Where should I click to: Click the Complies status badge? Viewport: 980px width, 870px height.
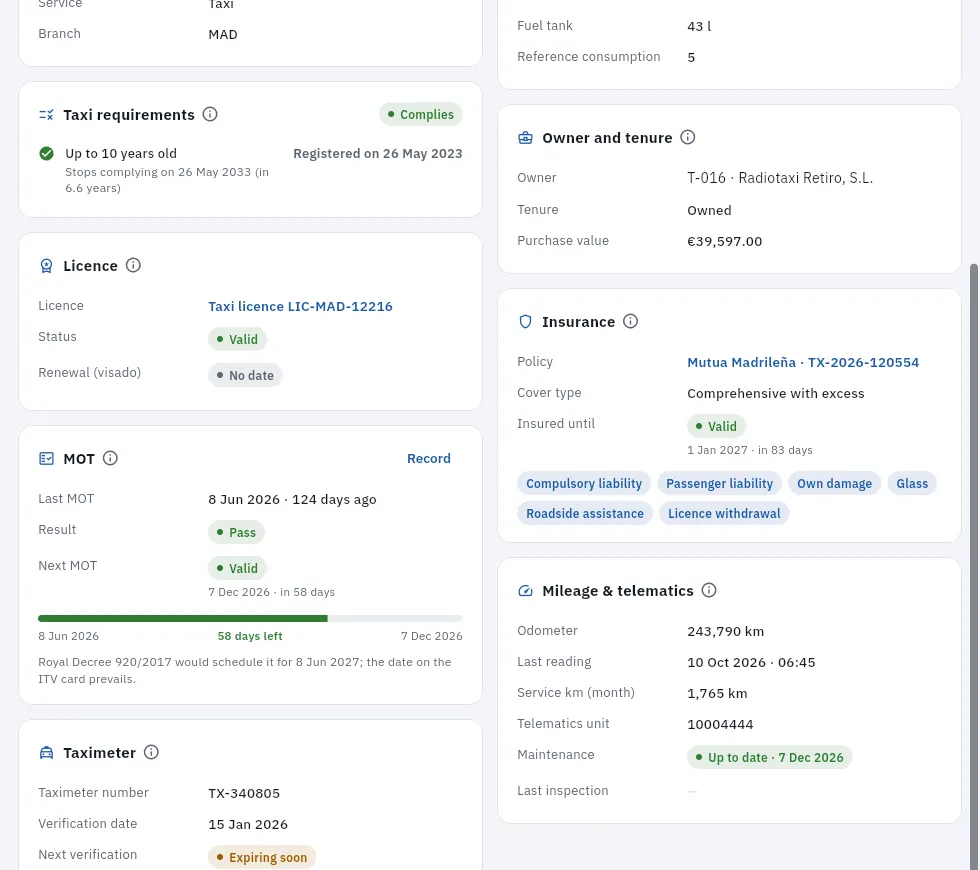coord(421,114)
